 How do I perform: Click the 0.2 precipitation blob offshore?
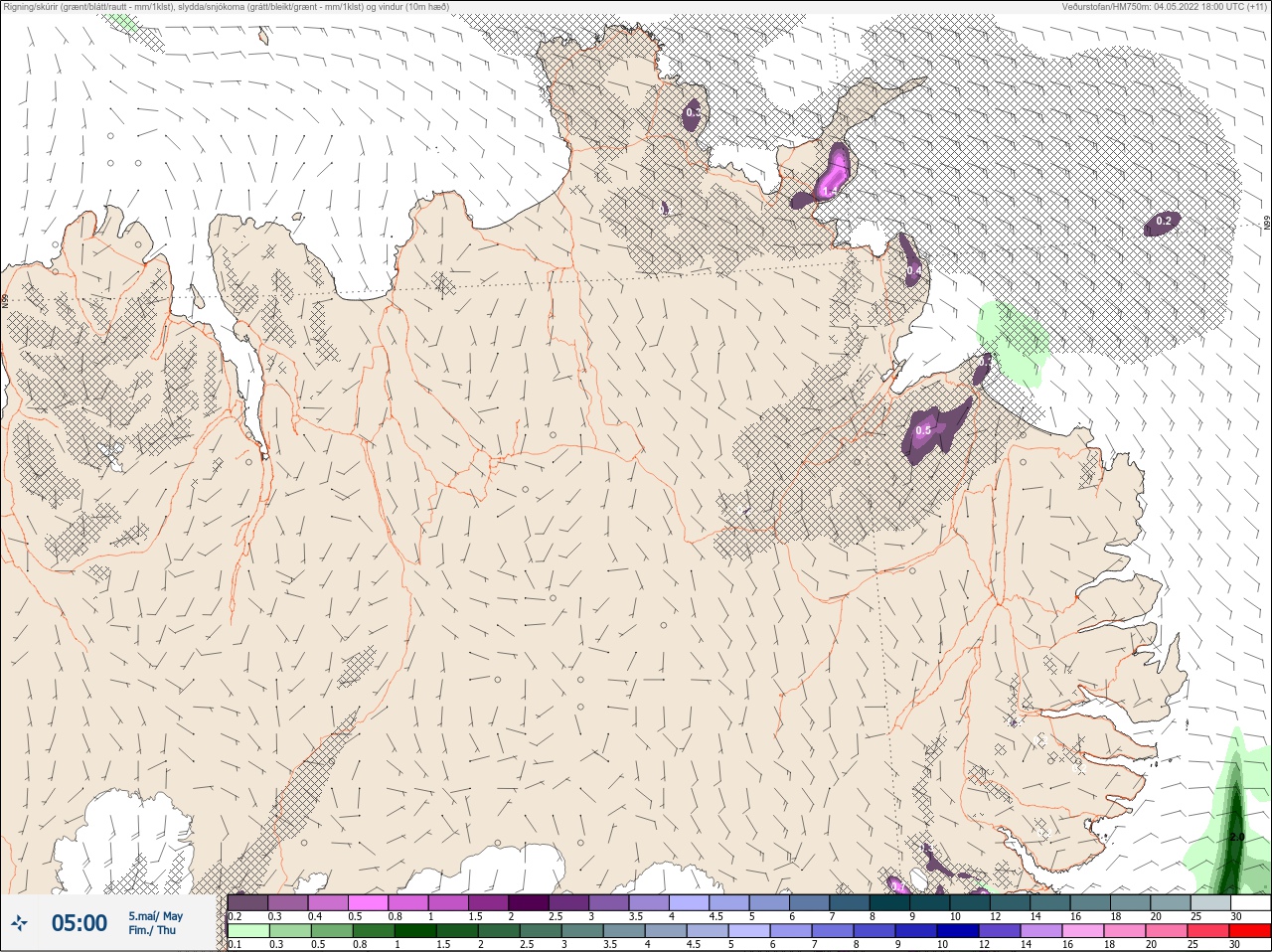1162,223
